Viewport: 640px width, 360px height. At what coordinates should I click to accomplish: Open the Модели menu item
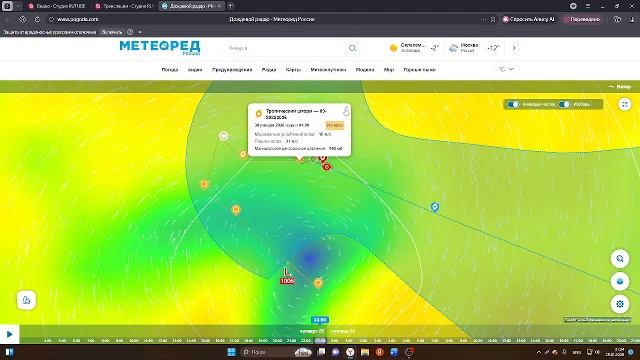tap(364, 70)
